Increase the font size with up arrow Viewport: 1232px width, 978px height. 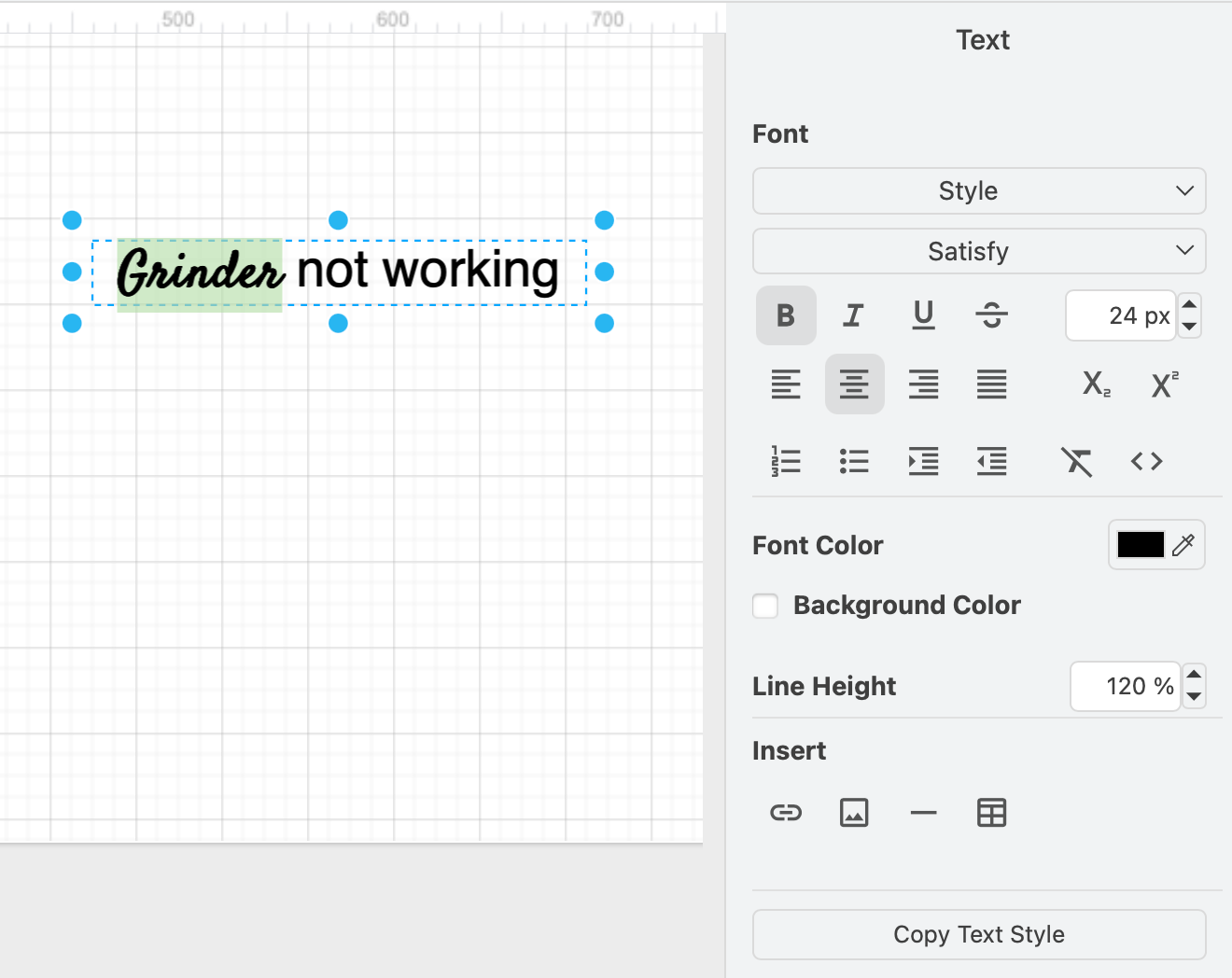pos(1189,304)
